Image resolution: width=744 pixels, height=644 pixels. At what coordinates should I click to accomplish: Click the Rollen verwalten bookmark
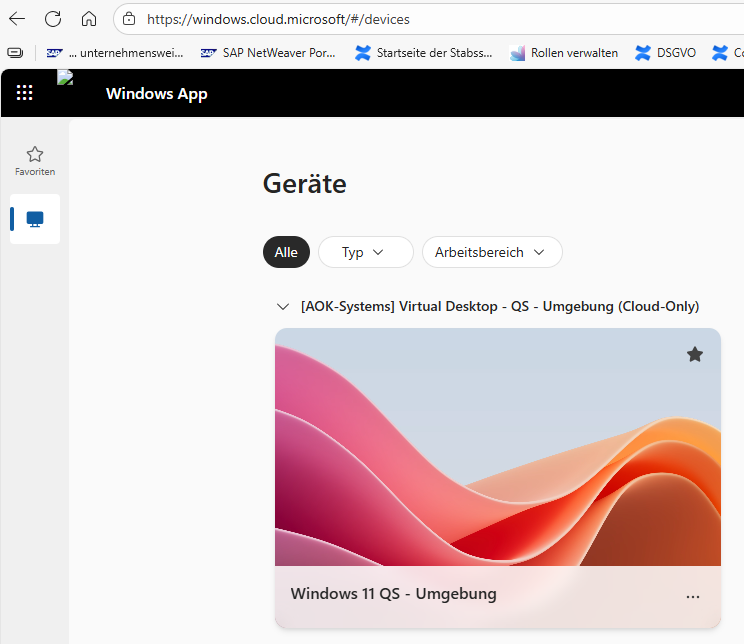pos(564,53)
